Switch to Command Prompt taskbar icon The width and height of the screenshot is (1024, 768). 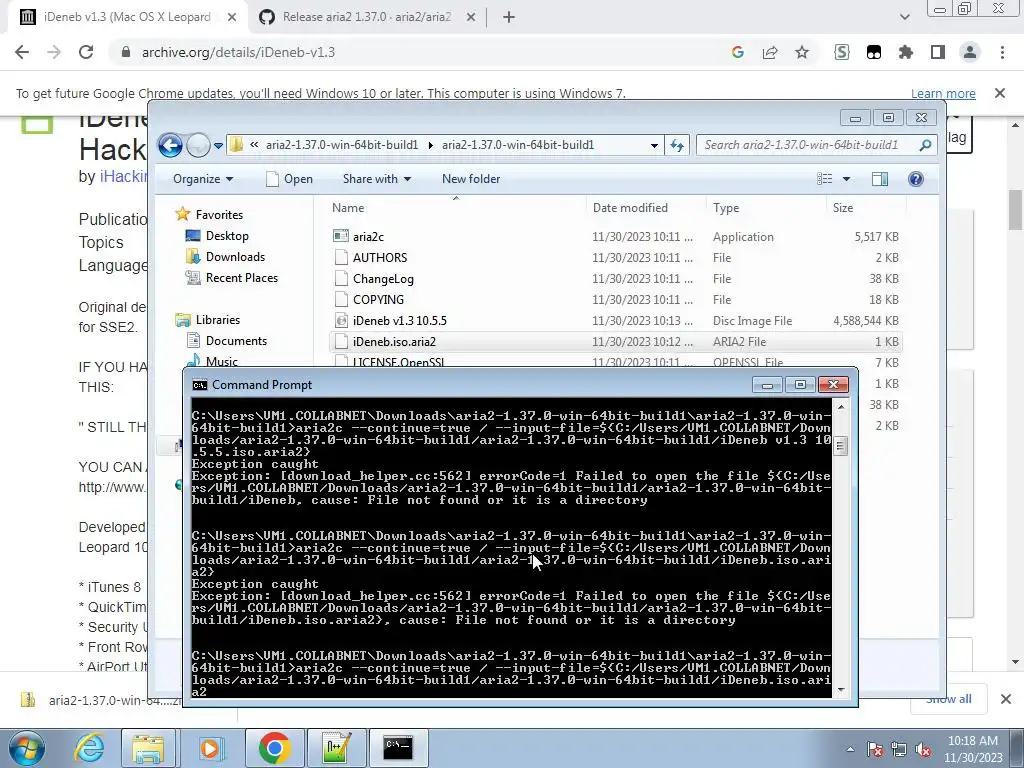pos(398,748)
